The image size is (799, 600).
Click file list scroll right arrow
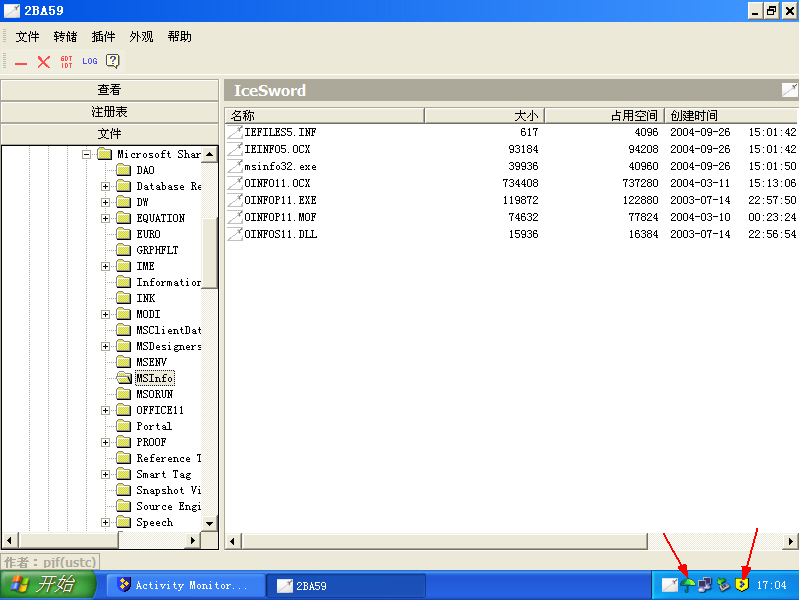(790, 541)
